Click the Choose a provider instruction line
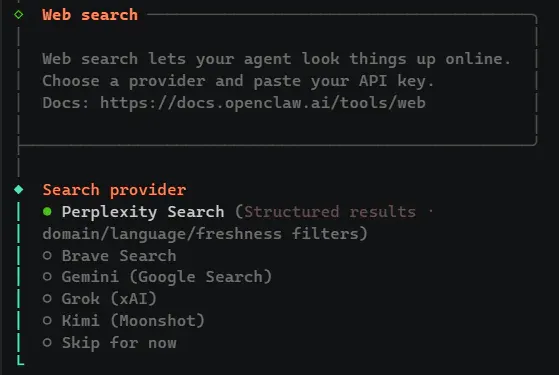This screenshot has width=559, height=375. [238, 81]
